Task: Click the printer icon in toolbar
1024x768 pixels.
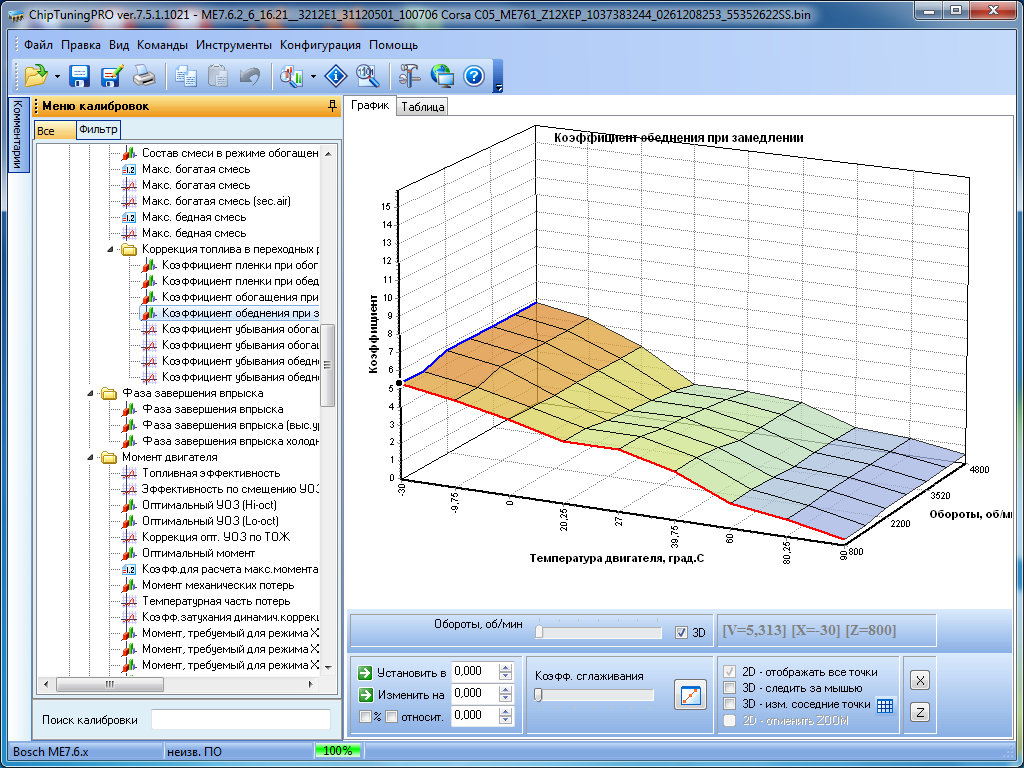Action: click(144, 75)
